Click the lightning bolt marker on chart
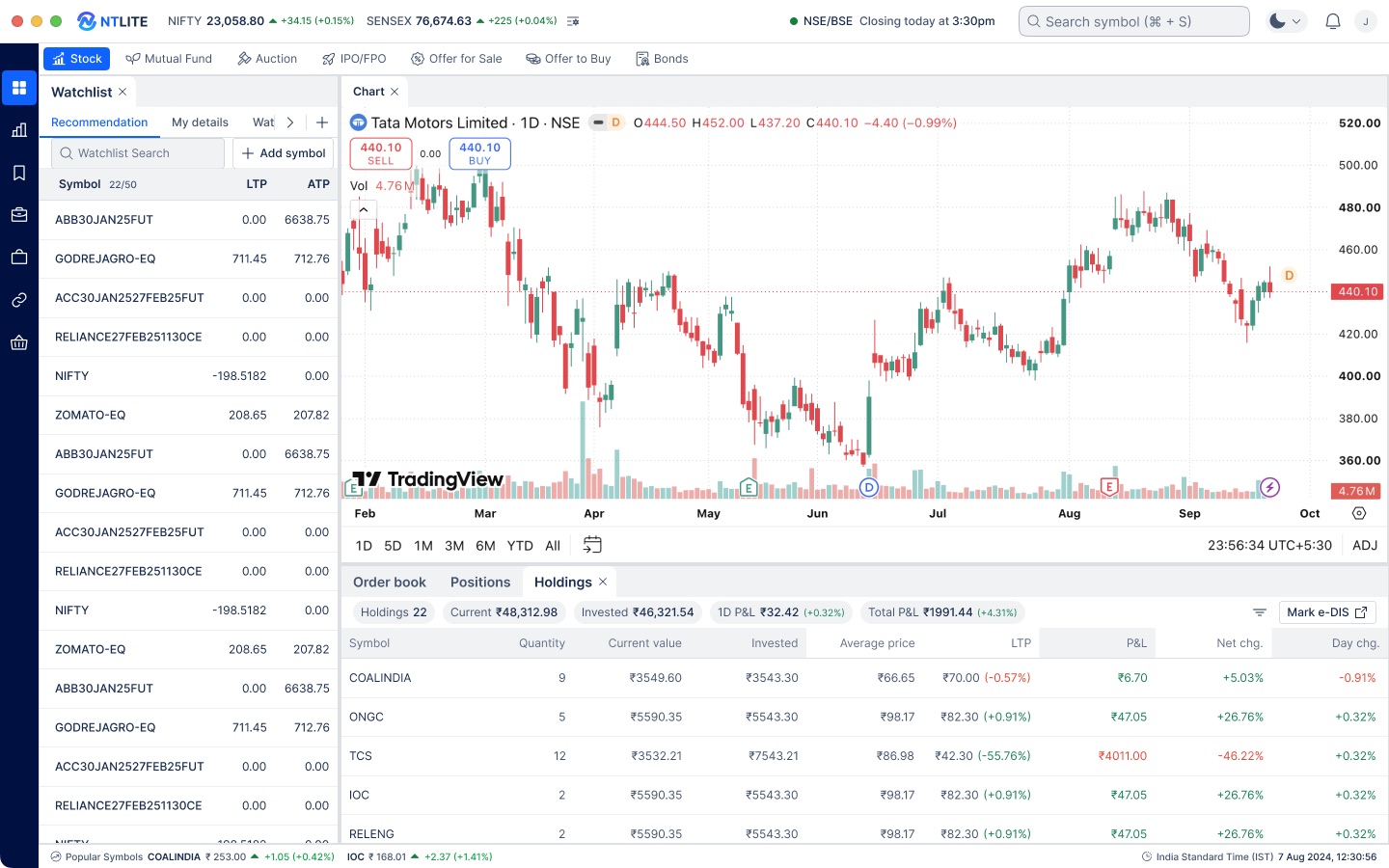Screen dimensions: 1389x868 tap(1270, 487)
